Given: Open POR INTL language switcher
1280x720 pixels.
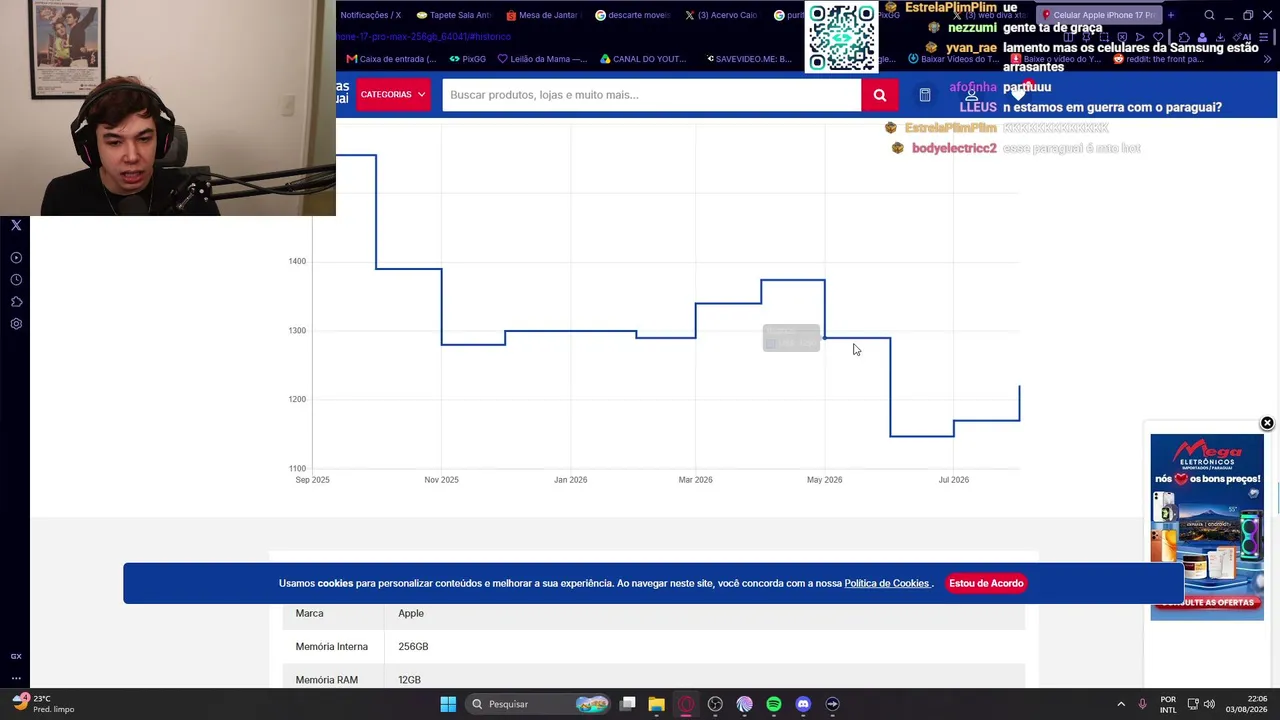Looking at the screenshot, I should [1168, 704].
